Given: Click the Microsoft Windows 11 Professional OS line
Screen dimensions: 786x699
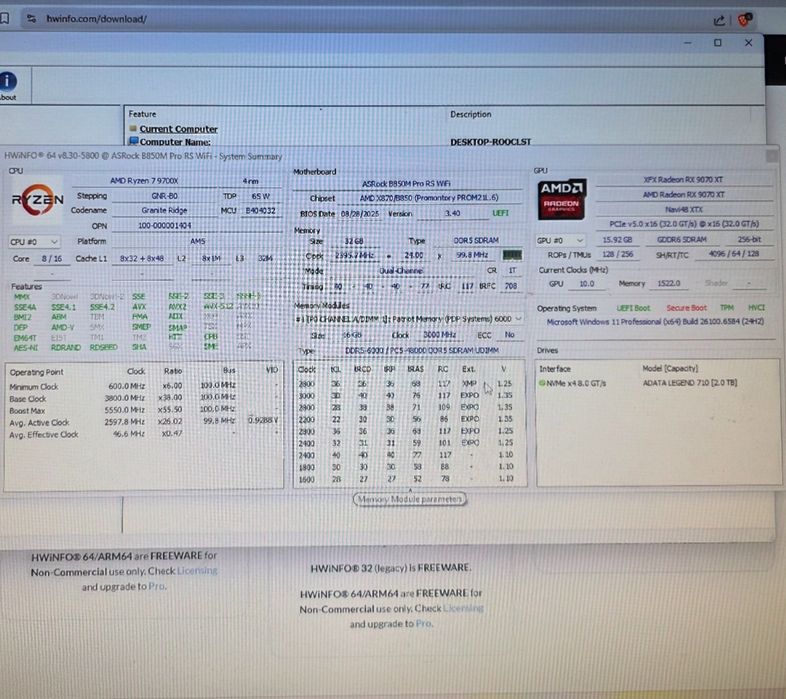Looking at the screenshot, I should (655, 321).
